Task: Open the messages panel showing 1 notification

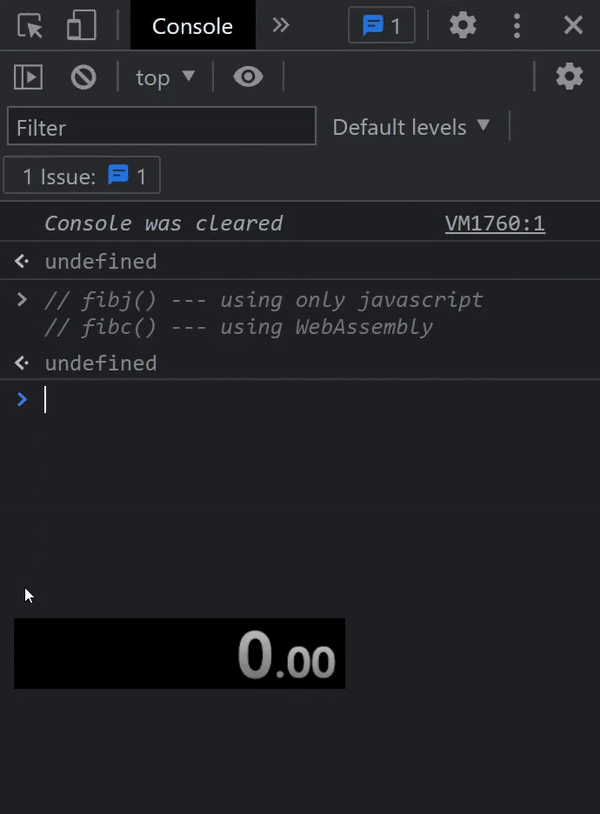Action: point(381,26)
